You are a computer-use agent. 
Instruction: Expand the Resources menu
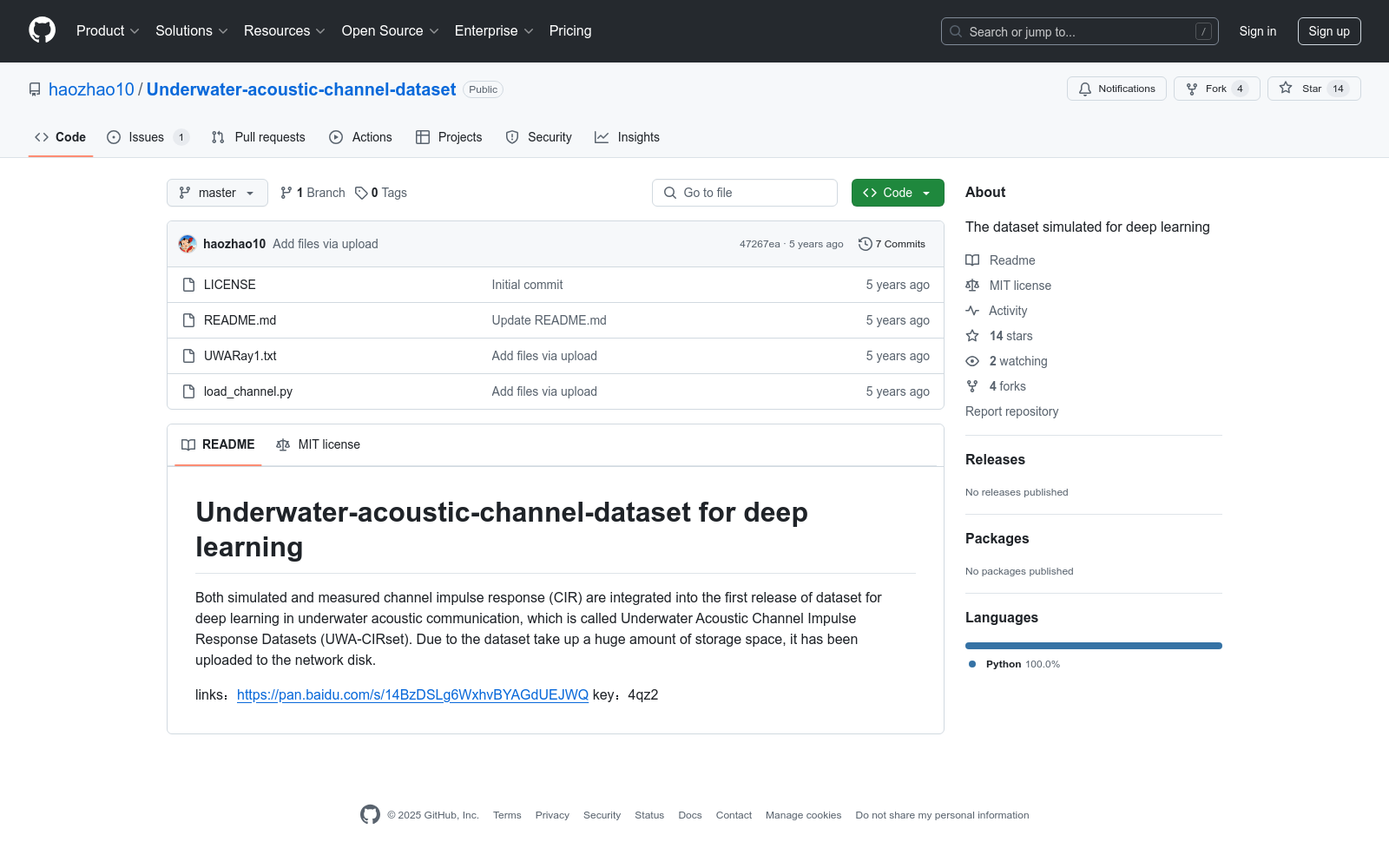tap(285, 30)
